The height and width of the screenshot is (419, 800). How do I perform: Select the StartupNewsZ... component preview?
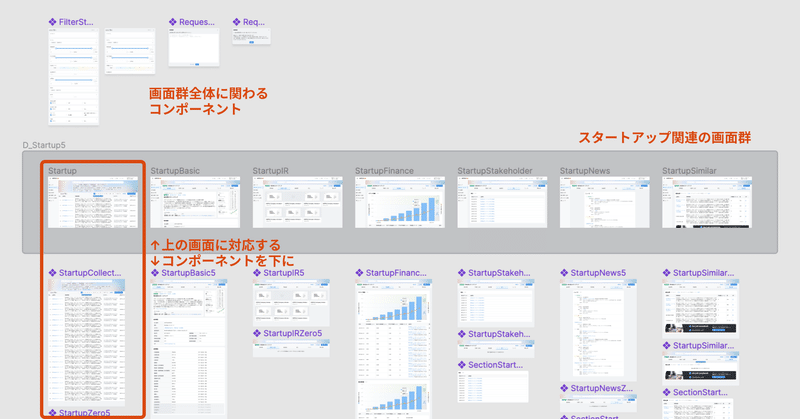pos(598,404)
